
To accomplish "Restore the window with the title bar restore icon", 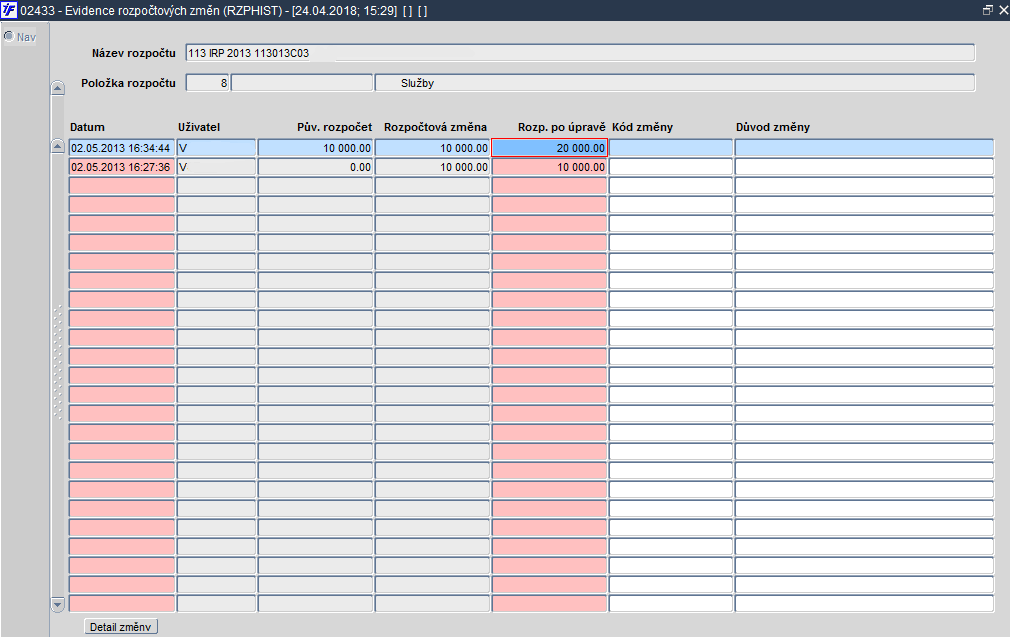I will pyautogui.click(x=987, y=10).
